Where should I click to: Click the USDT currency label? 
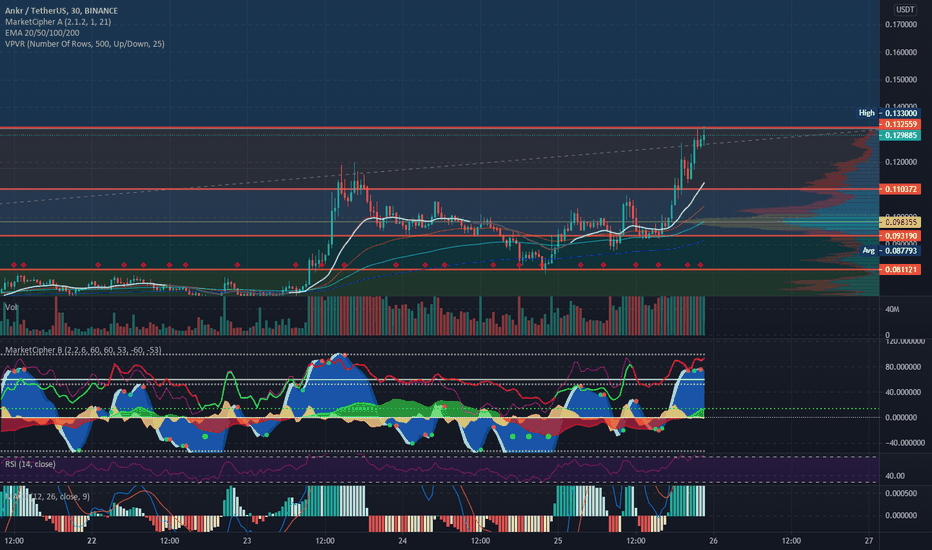tap(905, 9)
